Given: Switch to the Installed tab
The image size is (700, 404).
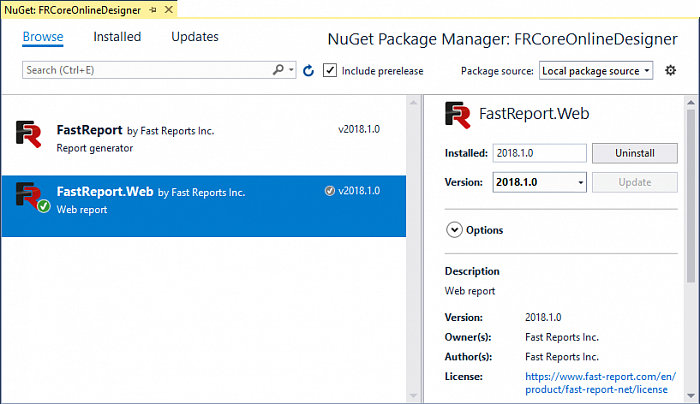Looking at the screenshot, I should 117,37.
